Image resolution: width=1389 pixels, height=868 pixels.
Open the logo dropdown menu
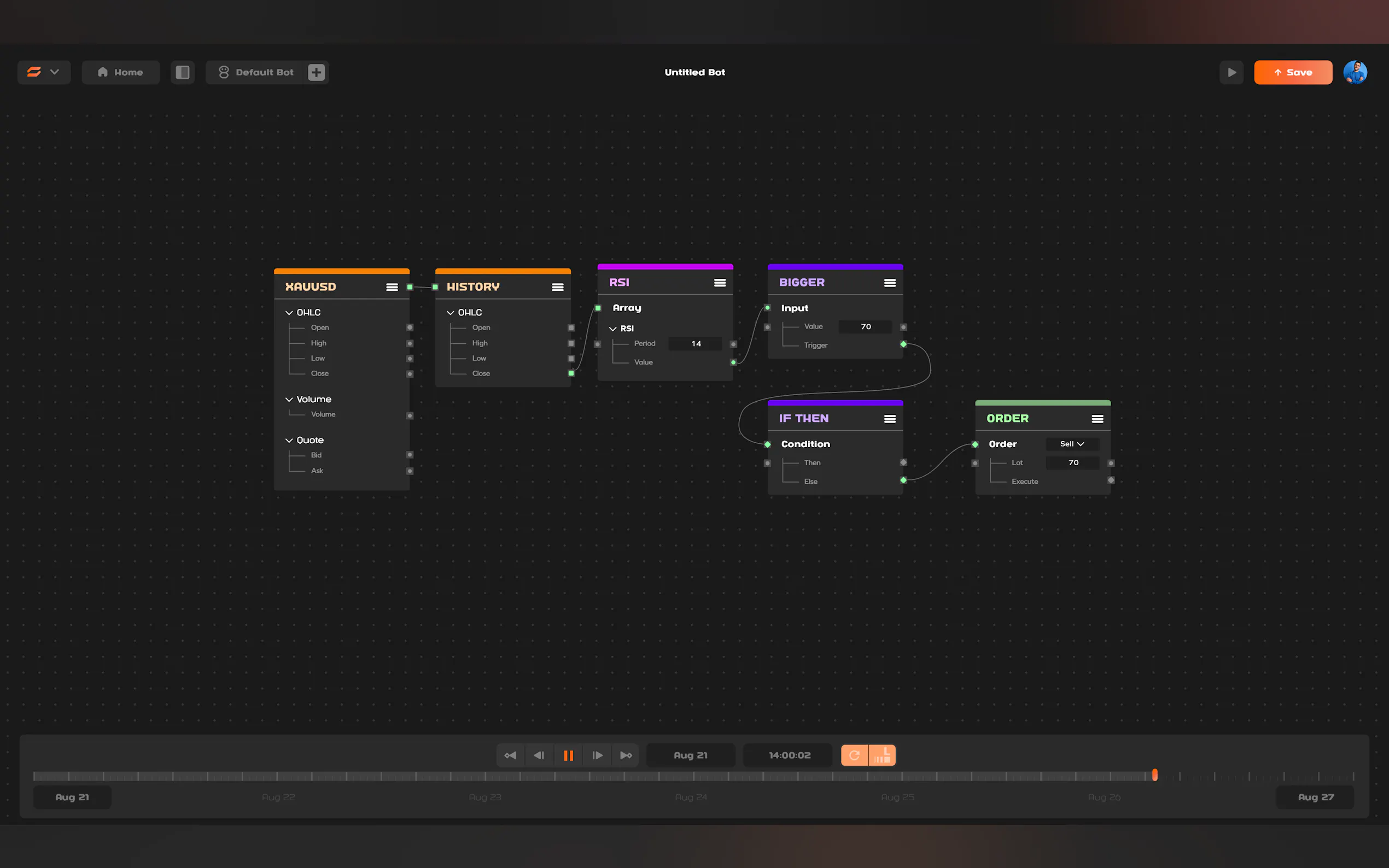(44, 72)
